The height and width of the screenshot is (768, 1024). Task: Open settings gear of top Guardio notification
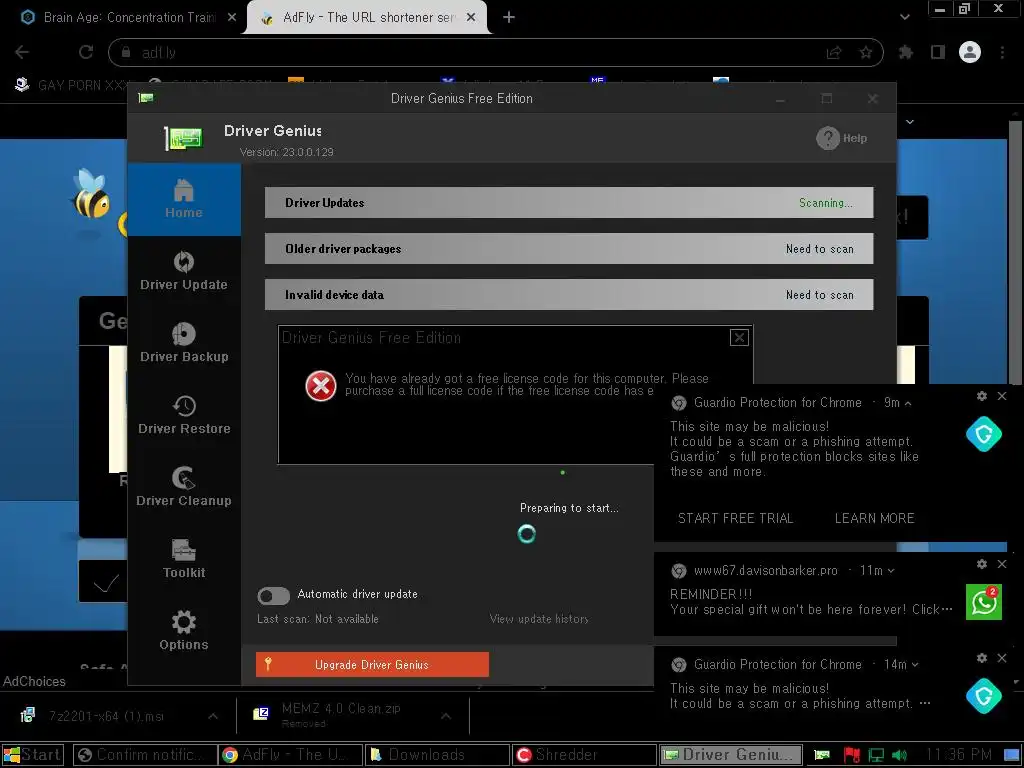pos(982,396)
